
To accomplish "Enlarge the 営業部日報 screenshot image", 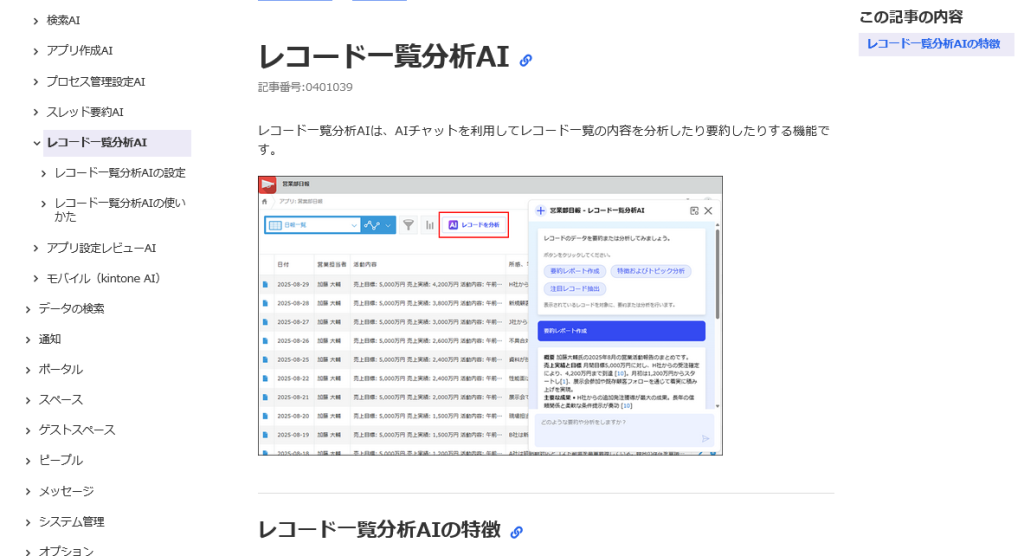I will point(490,316).
